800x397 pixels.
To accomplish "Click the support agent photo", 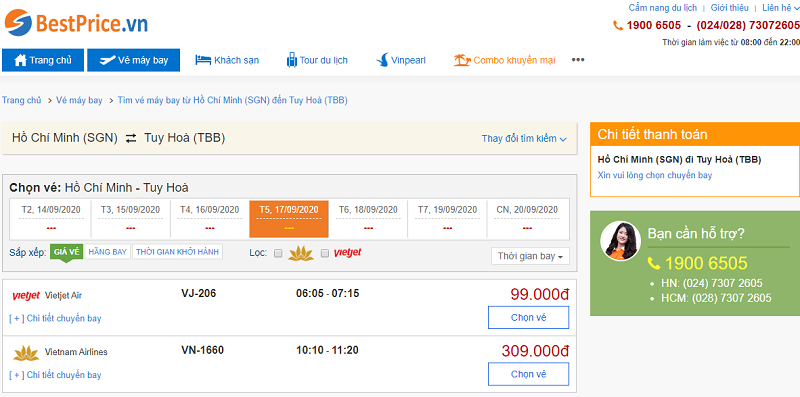I will 620,241.
